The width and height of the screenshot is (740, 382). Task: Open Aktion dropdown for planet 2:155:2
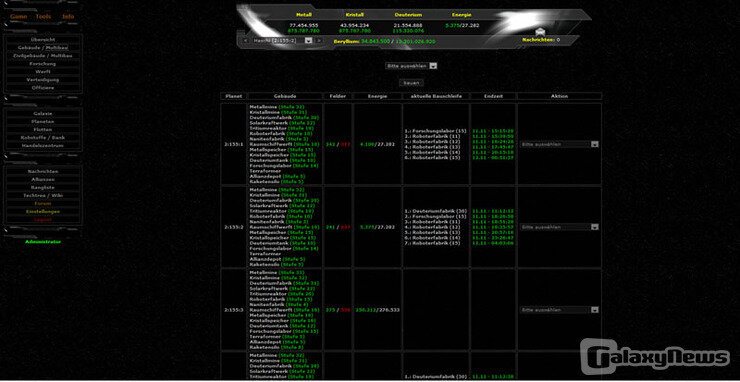pyautogui.click(x=559, y=227)
